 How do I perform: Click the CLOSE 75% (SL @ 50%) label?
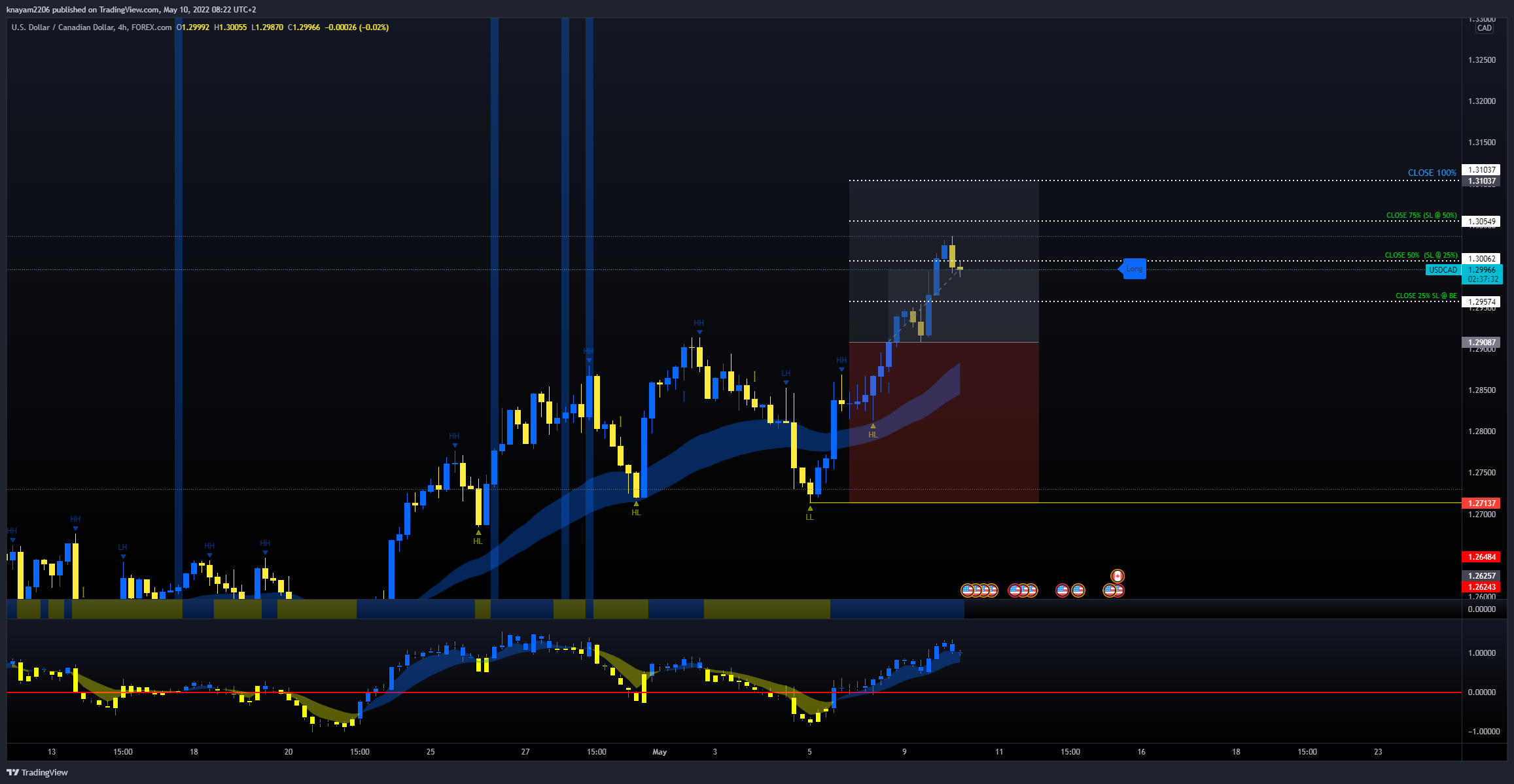tap(1421, 215)
